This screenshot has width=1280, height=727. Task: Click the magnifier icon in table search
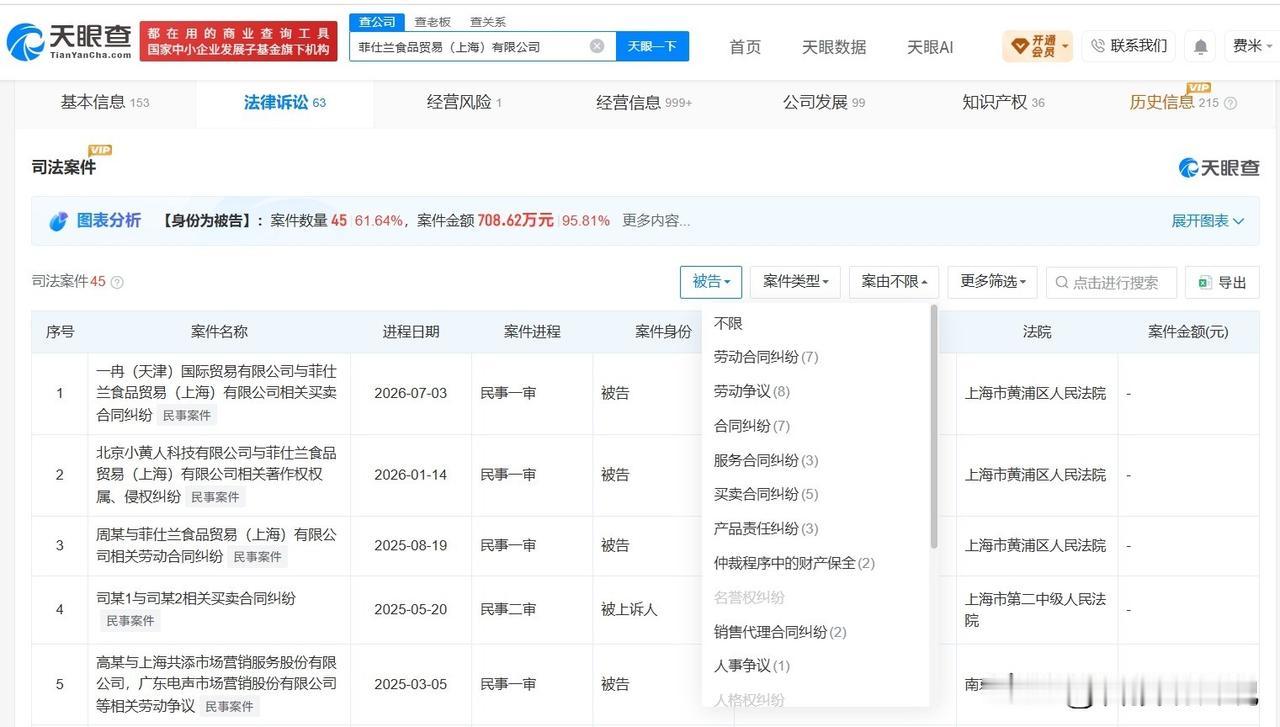pos(1062,283)
